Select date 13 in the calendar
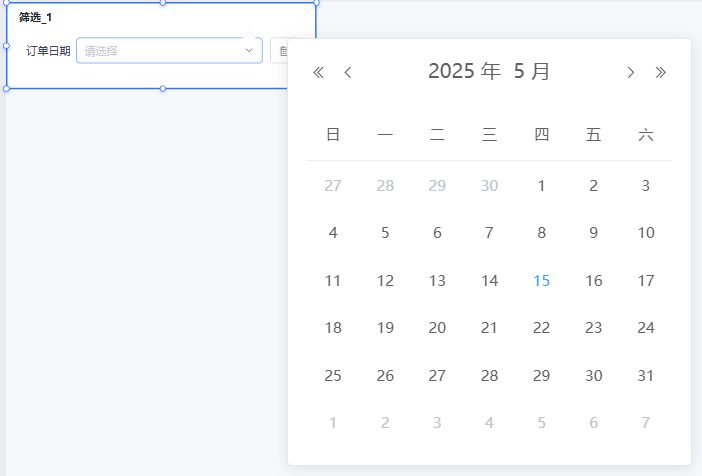702x476 pixels. click(x=437, y=281)
